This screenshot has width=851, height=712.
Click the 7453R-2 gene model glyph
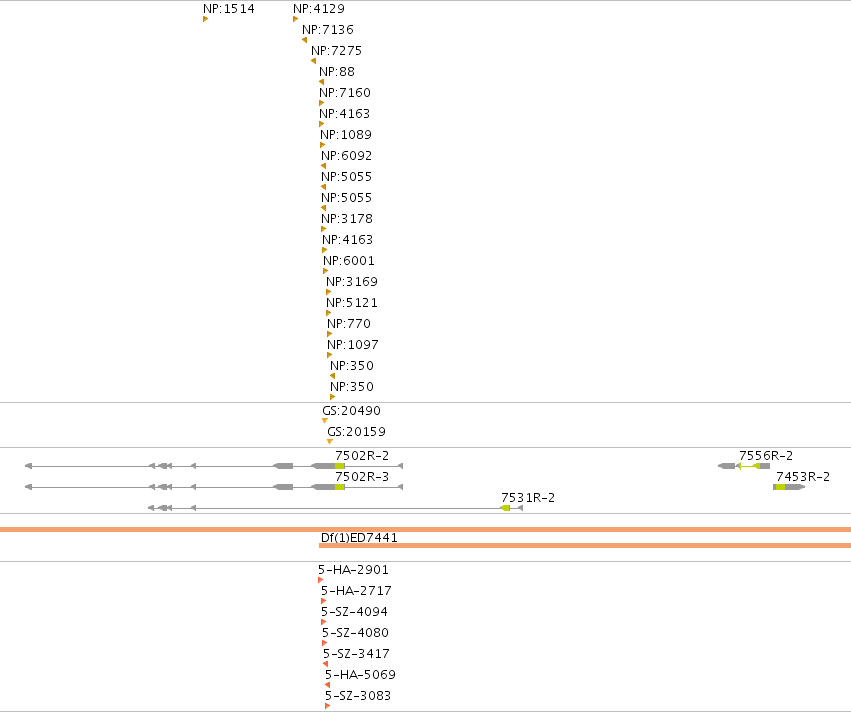coord(789,487)
